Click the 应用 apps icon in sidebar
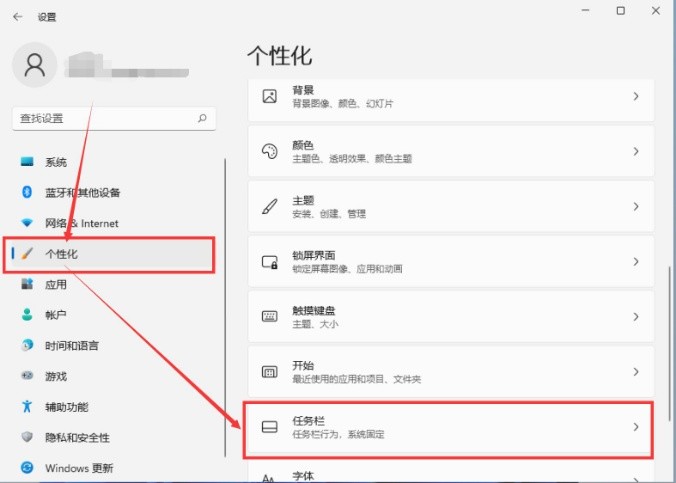This screenshot has width=676, height=483. tap(27, 284)
